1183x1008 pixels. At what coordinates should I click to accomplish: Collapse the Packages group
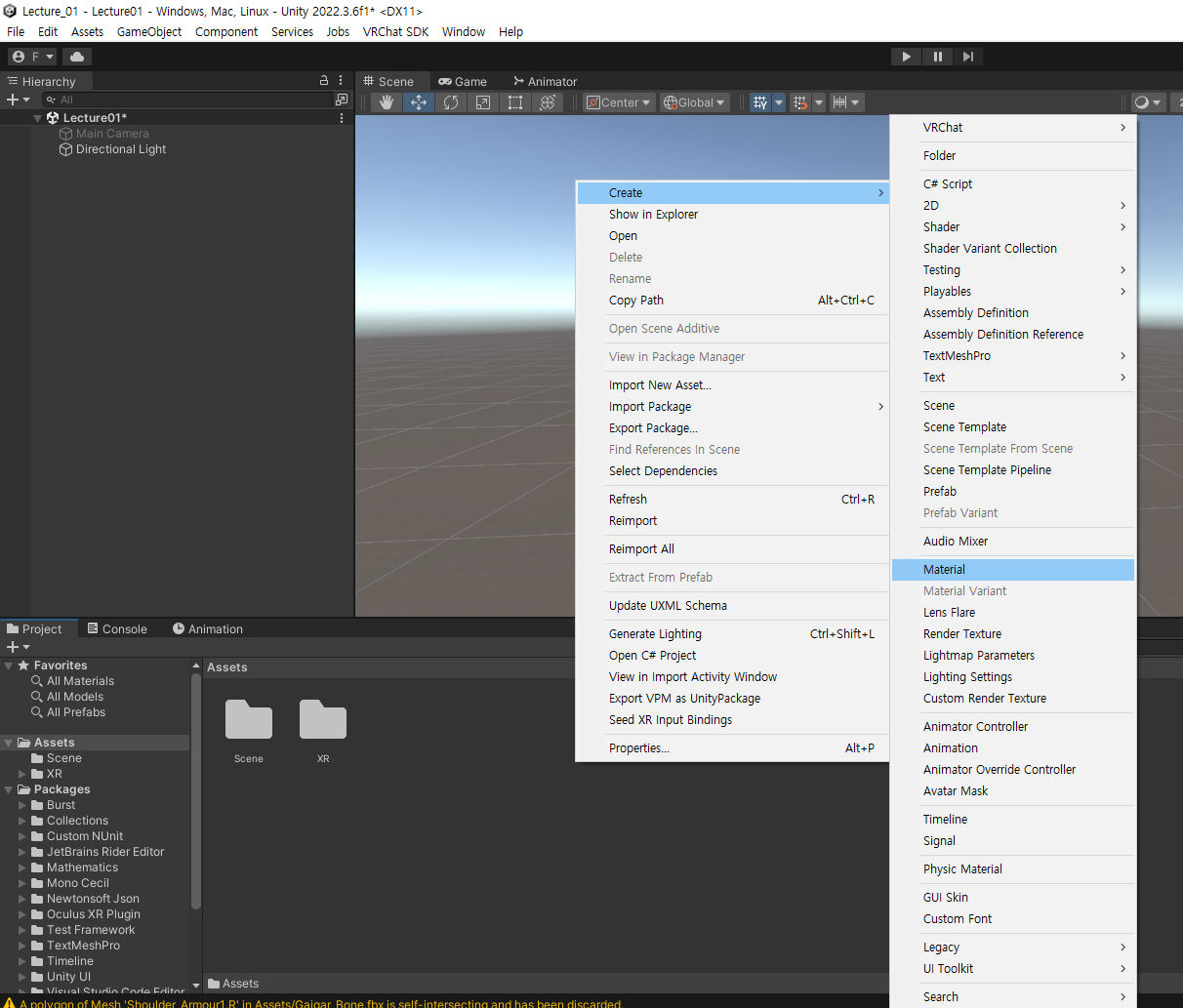[x=9, y=789]
